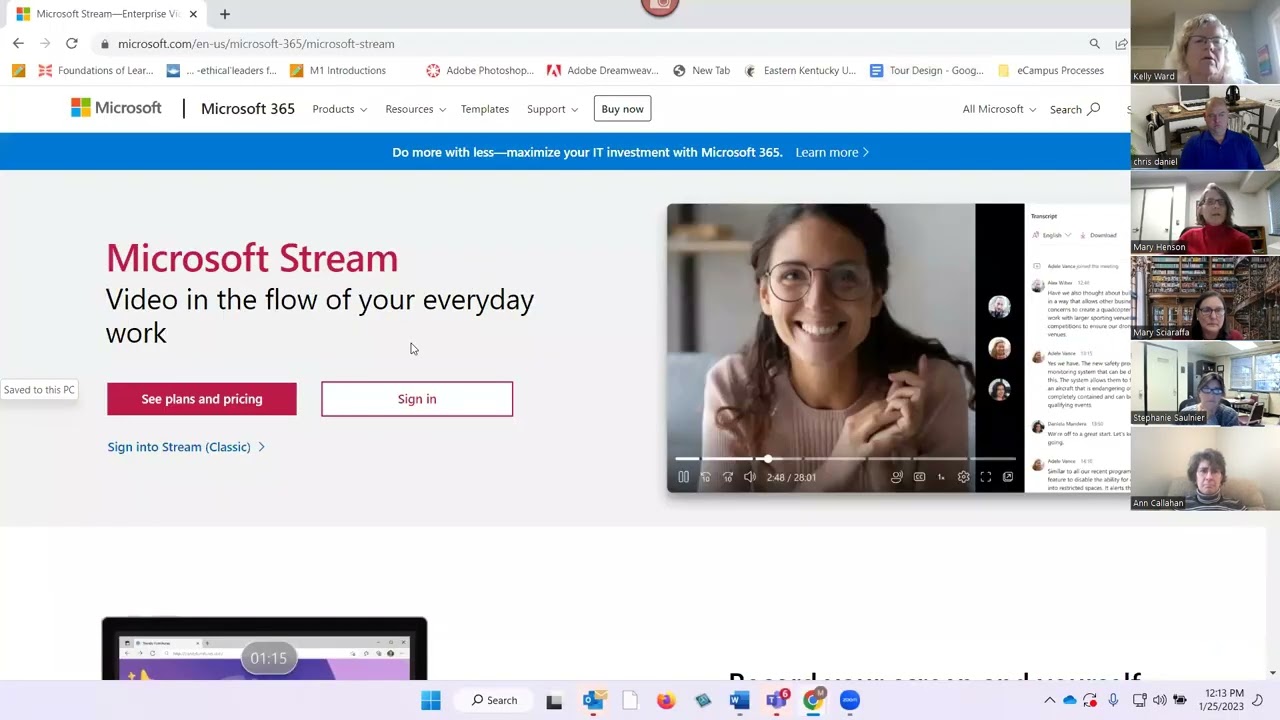1280x720 pixels.
Task: Expand the Products dropdown menu
Action: pos(339,109)
